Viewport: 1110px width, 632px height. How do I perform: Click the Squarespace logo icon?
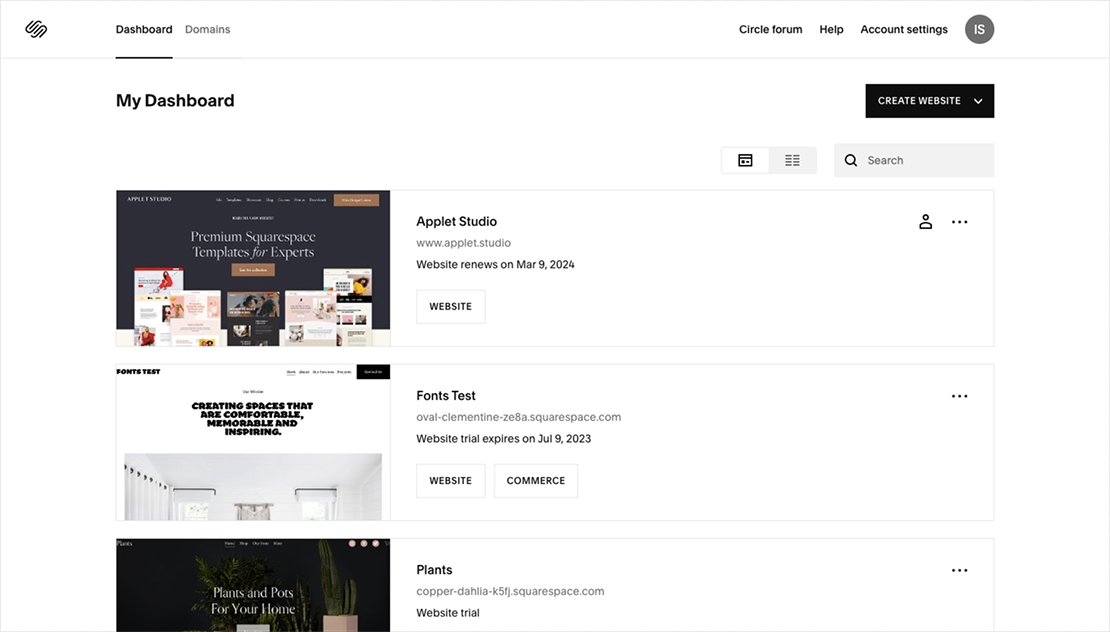coord(36,28)
